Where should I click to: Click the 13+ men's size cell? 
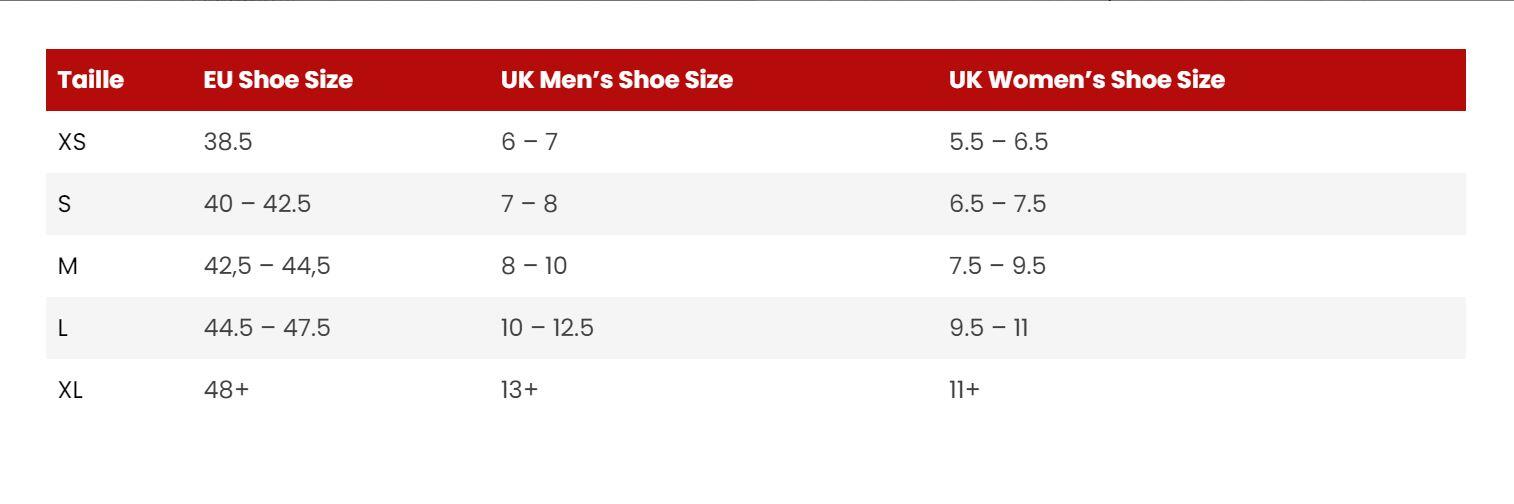(519, 390)
